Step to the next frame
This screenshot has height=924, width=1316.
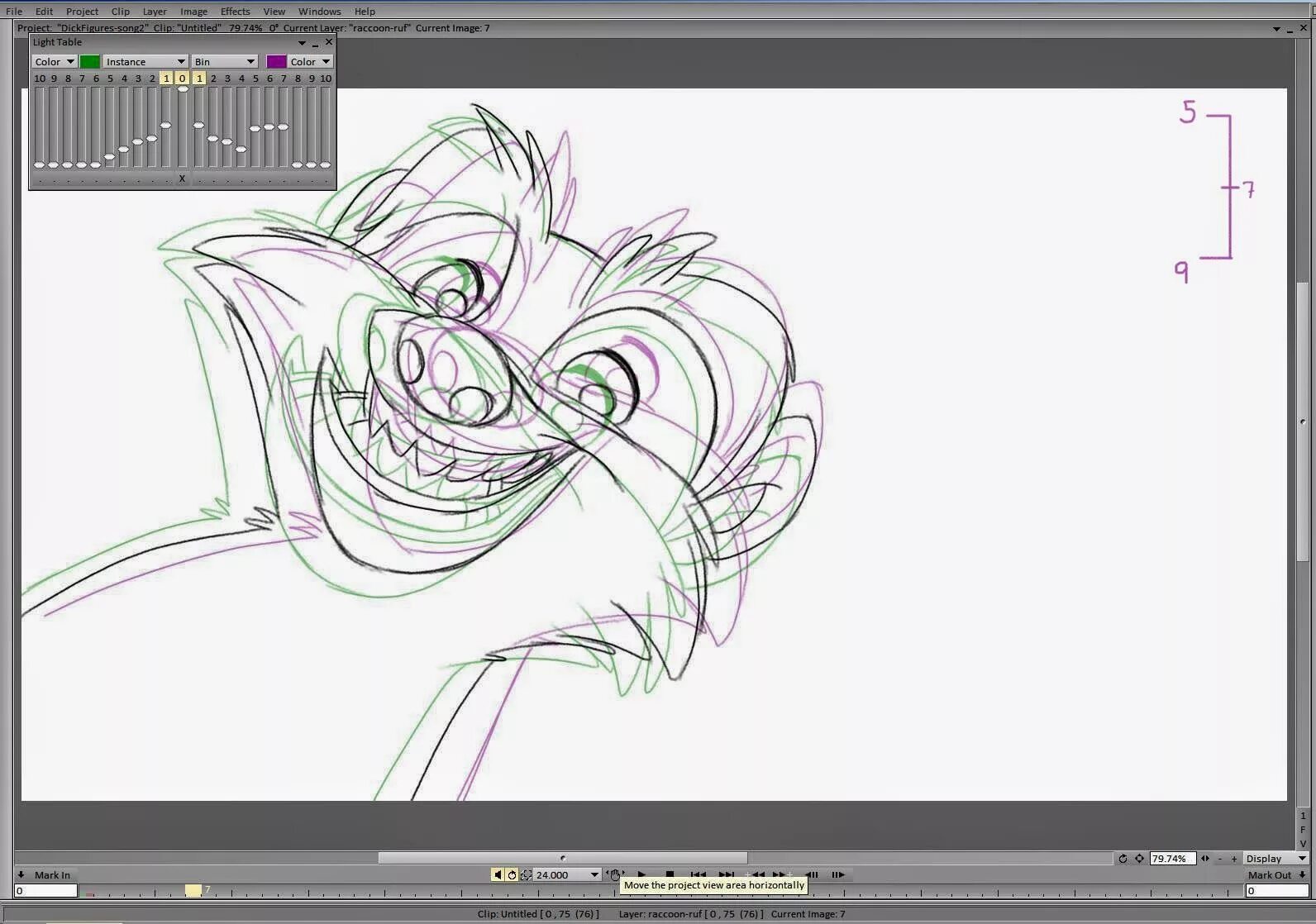pos(838,874)
